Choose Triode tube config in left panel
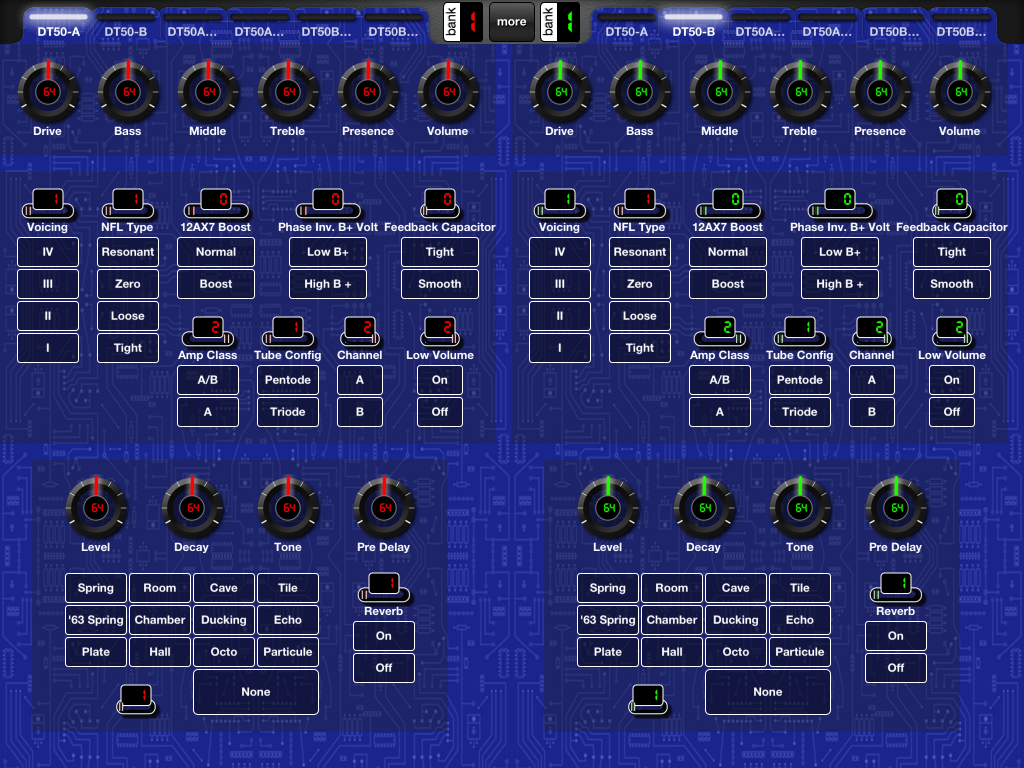The image size is (1024, 768). pos(288,412)
